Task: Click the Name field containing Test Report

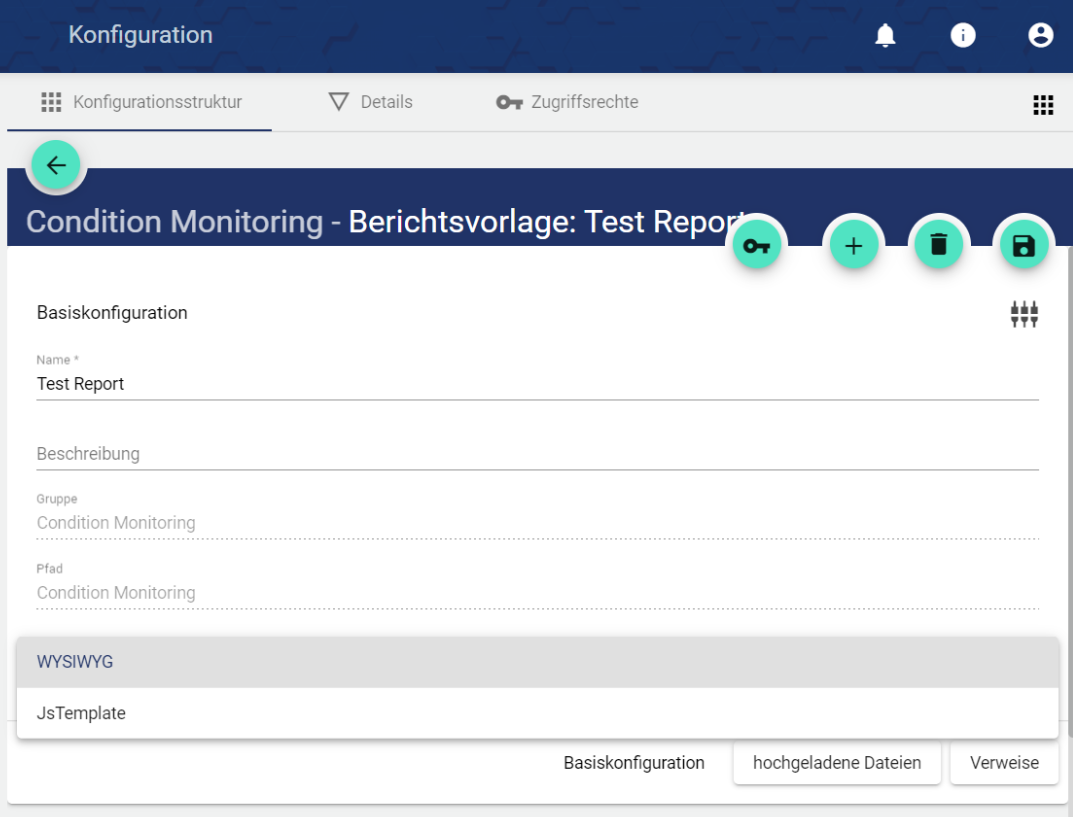Action: coord(537,384)
